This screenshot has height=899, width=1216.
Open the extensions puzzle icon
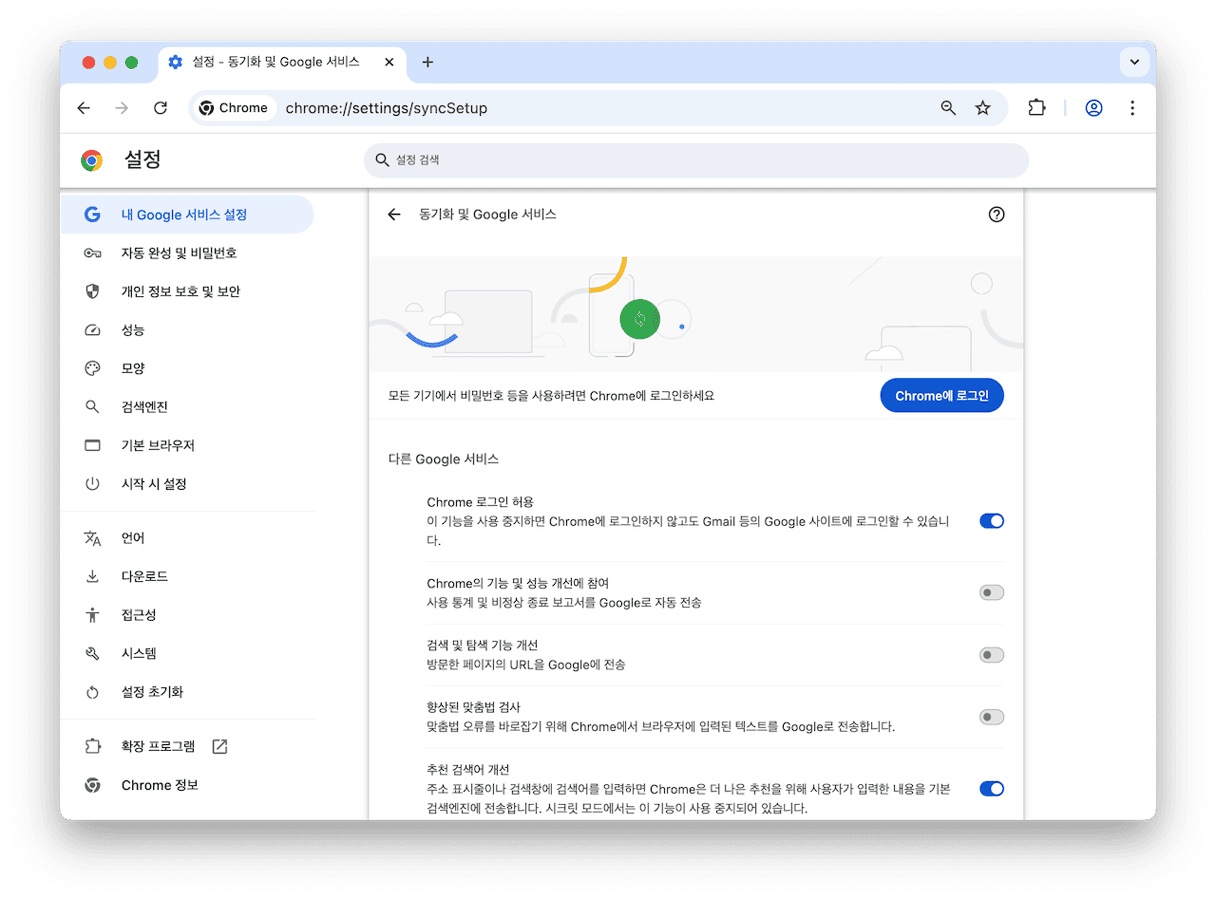(1037, 108)
